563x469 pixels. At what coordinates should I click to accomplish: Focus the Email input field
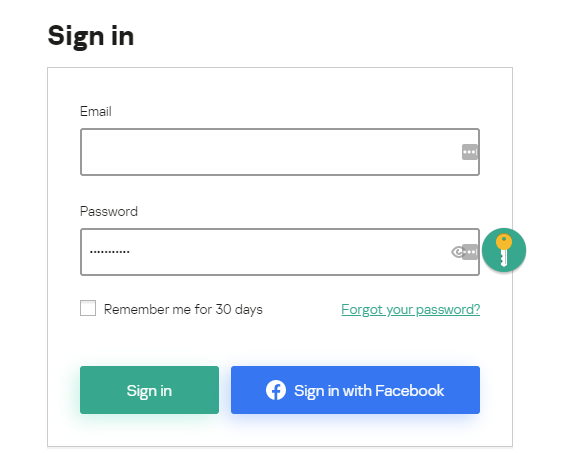280,152
